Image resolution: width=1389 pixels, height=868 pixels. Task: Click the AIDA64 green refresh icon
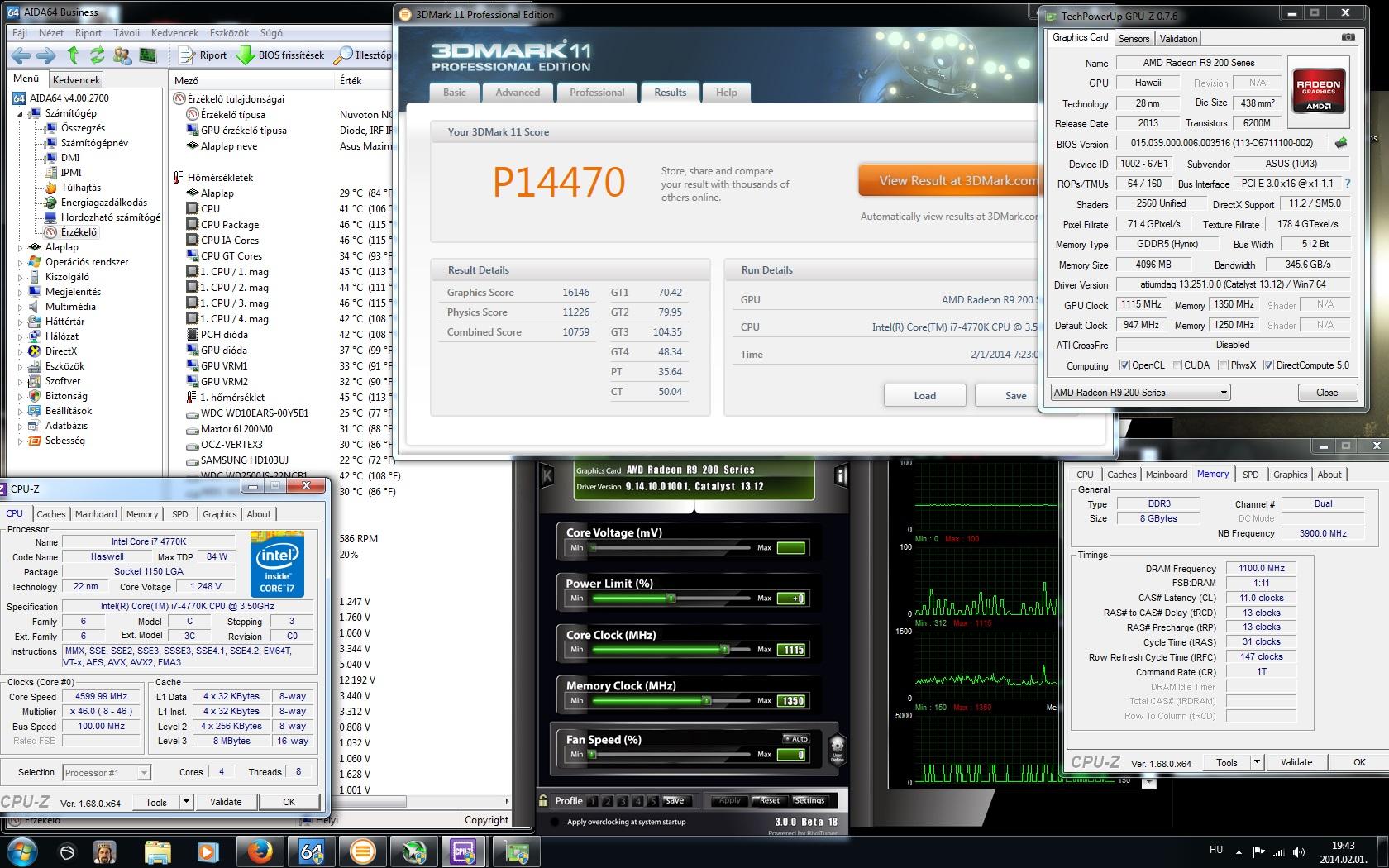coord(98,55)
